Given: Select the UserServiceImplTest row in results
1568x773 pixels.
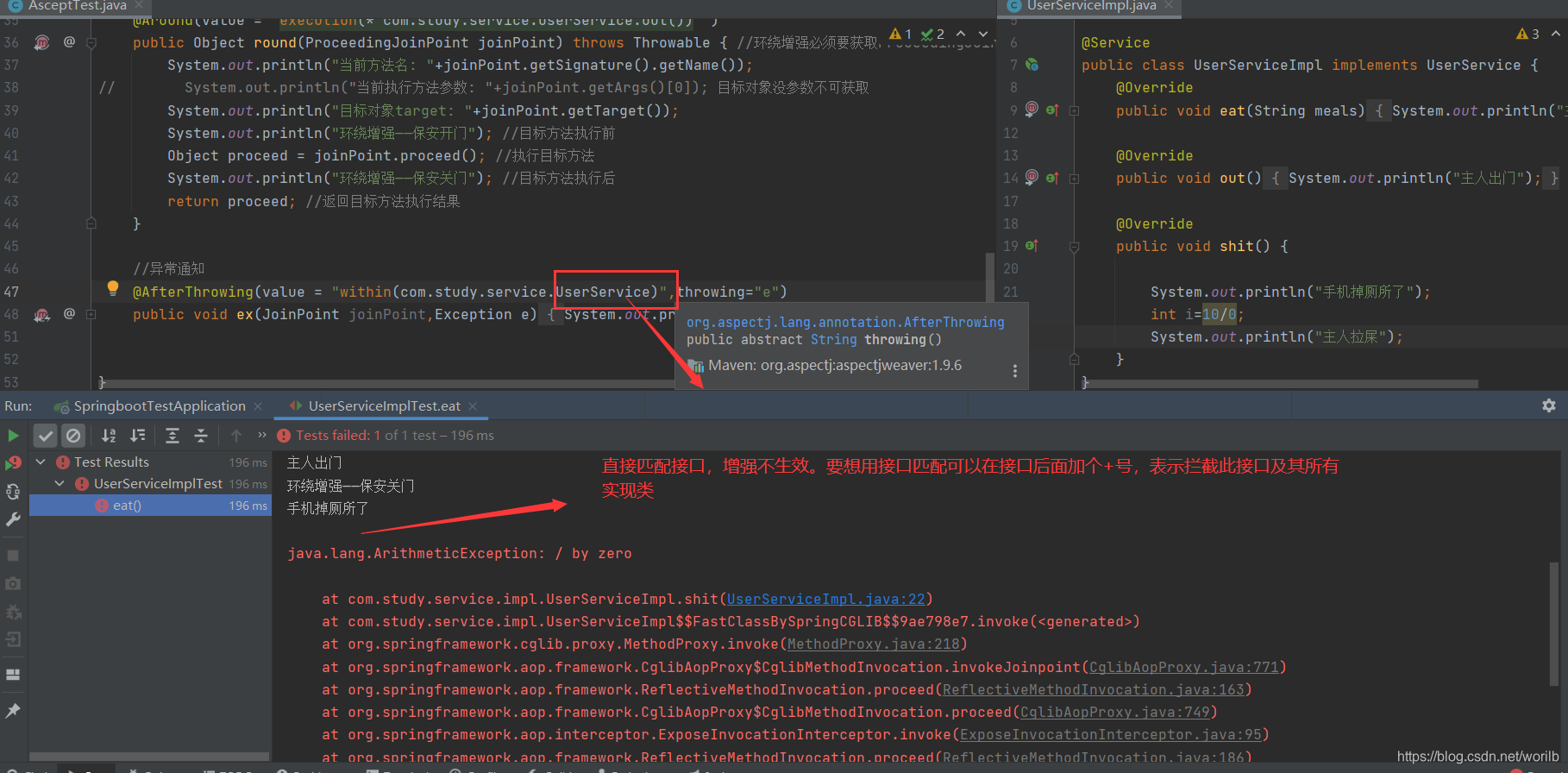Looking at the screenshot, I should (x=150, y=484).
